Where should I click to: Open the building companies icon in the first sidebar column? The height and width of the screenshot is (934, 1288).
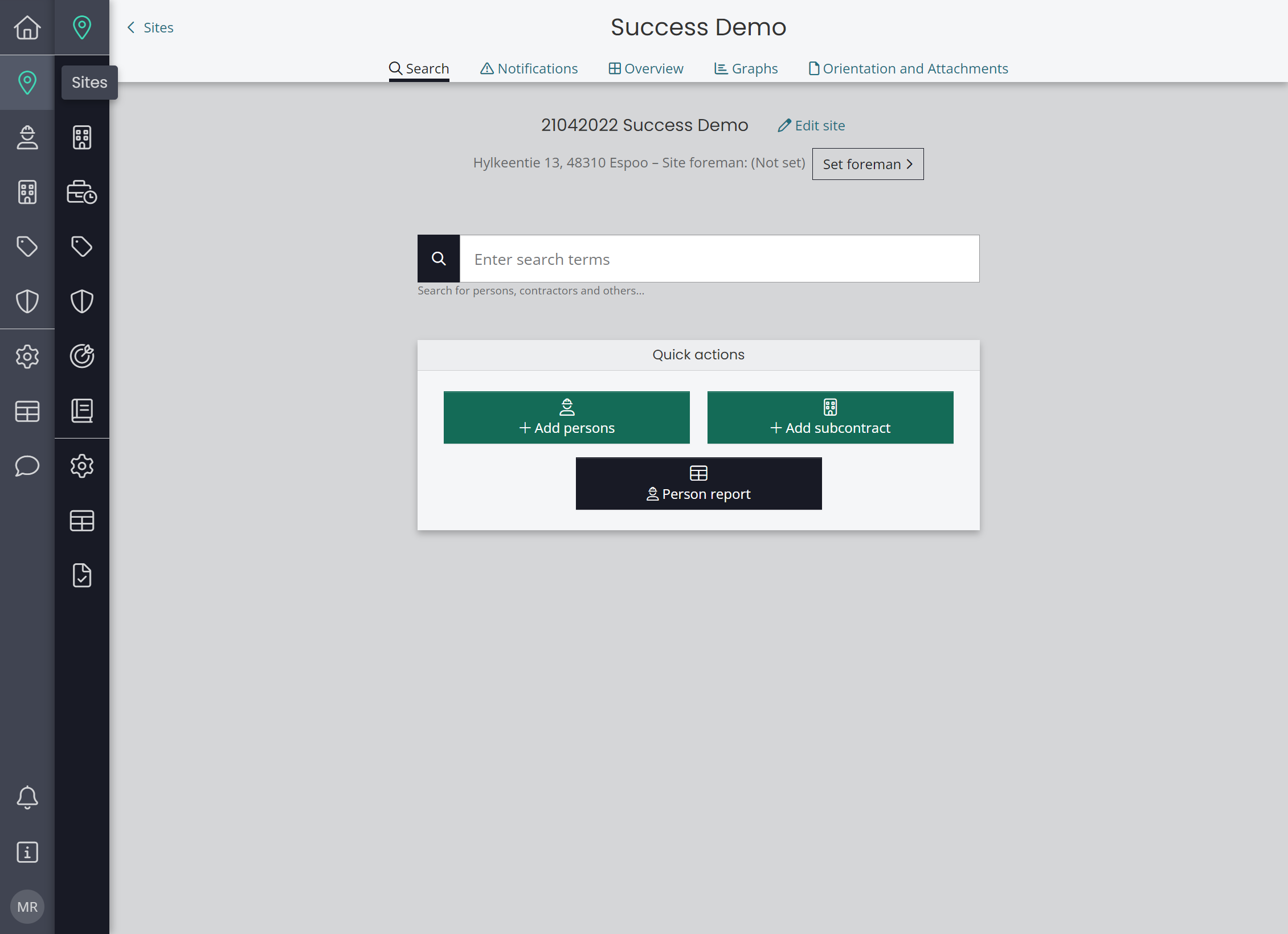pyautogui.click(x=27, y=192)
